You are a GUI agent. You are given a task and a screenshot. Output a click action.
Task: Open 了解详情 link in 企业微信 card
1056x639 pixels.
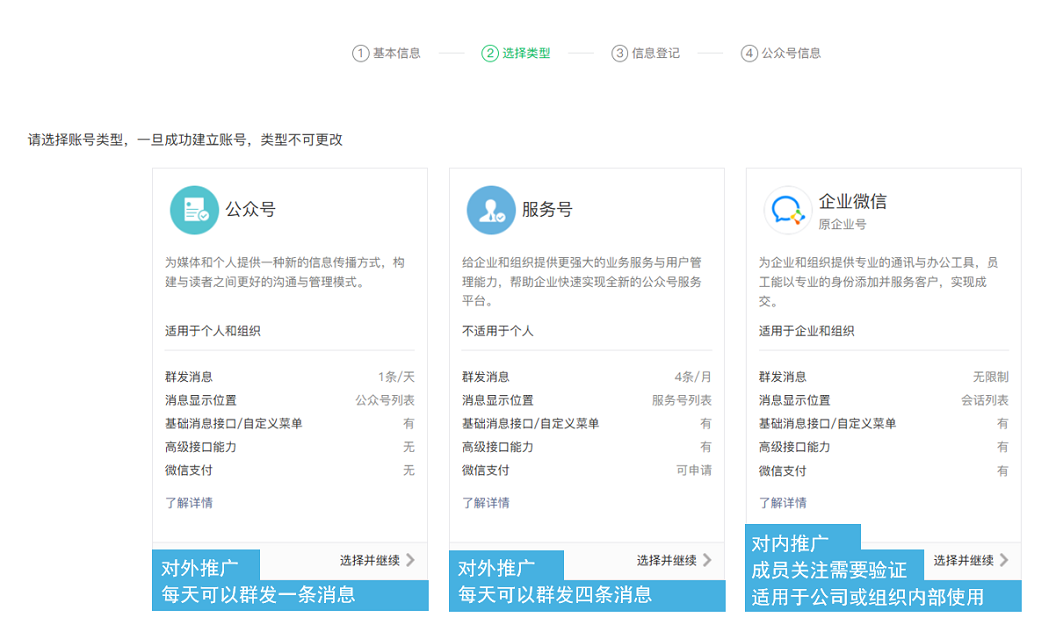(783, 503)
